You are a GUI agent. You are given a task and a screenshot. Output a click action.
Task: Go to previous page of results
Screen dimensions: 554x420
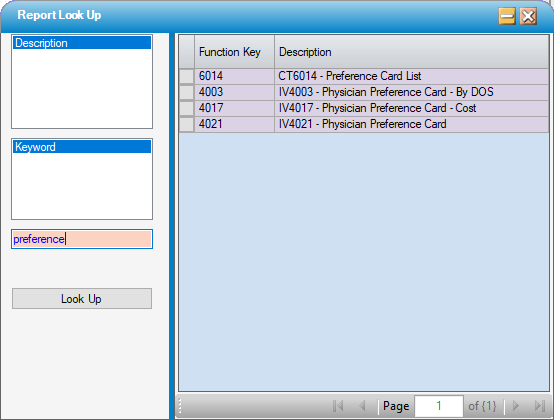click(x=362, y=406)
